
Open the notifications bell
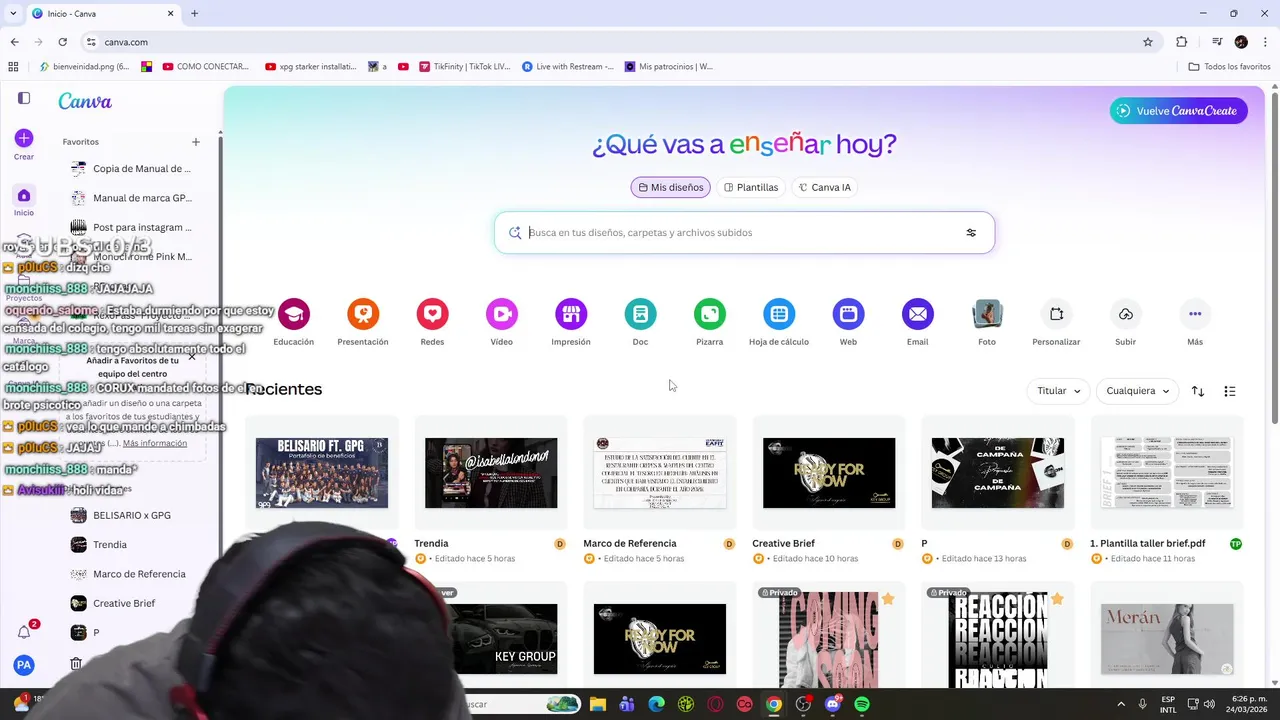pyautogui.click(x=24, y=632)
